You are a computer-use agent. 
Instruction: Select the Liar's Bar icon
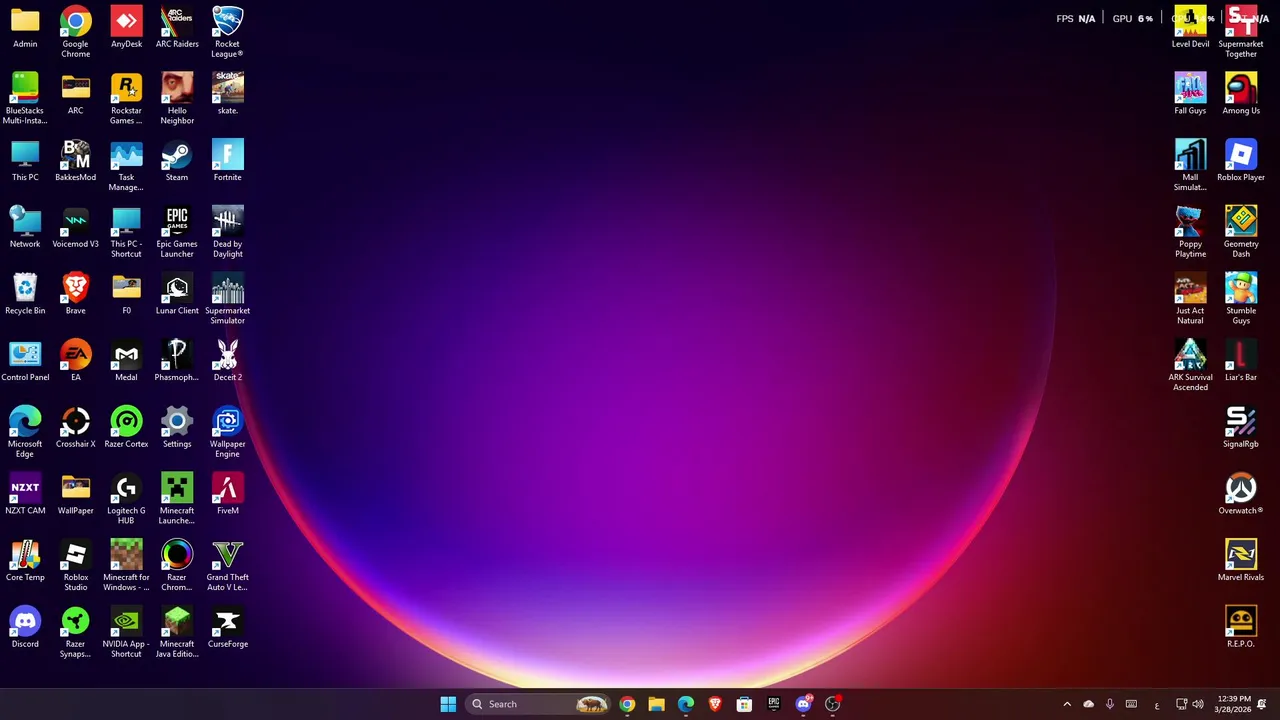[1241, 355]
